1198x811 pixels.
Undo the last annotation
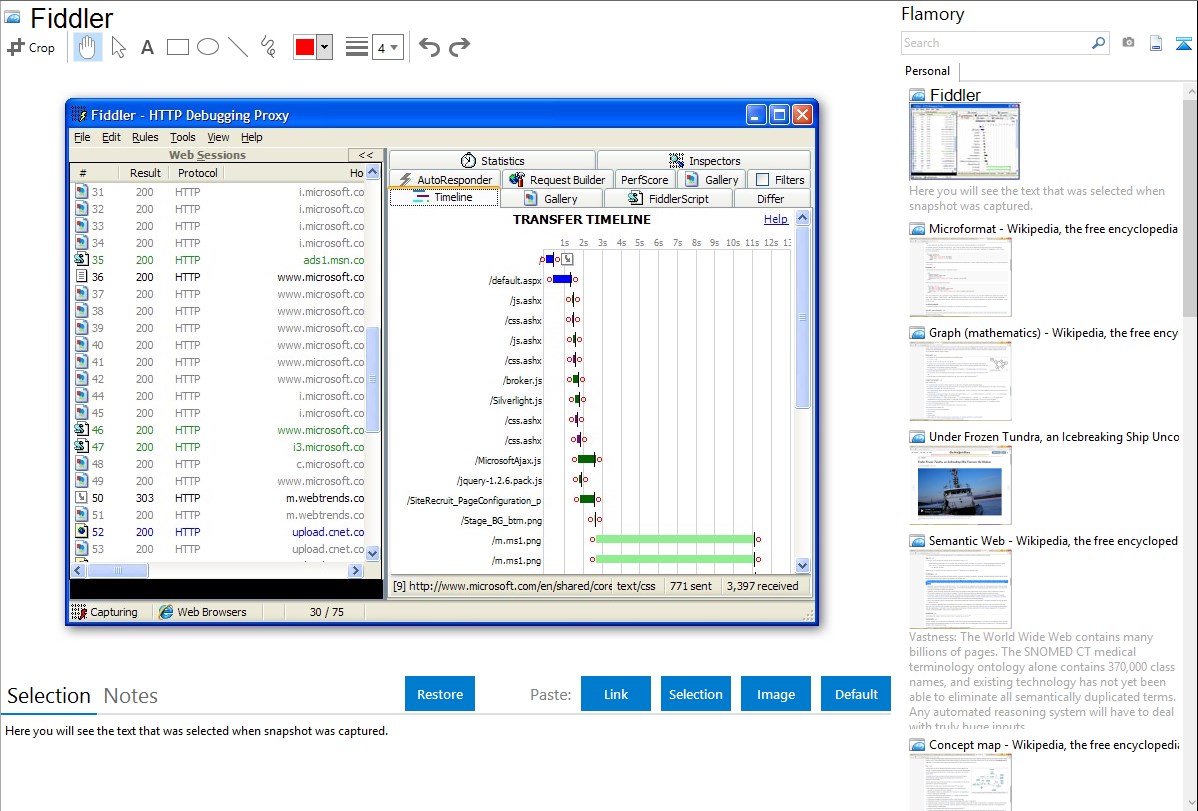click(x=429, y=47)
